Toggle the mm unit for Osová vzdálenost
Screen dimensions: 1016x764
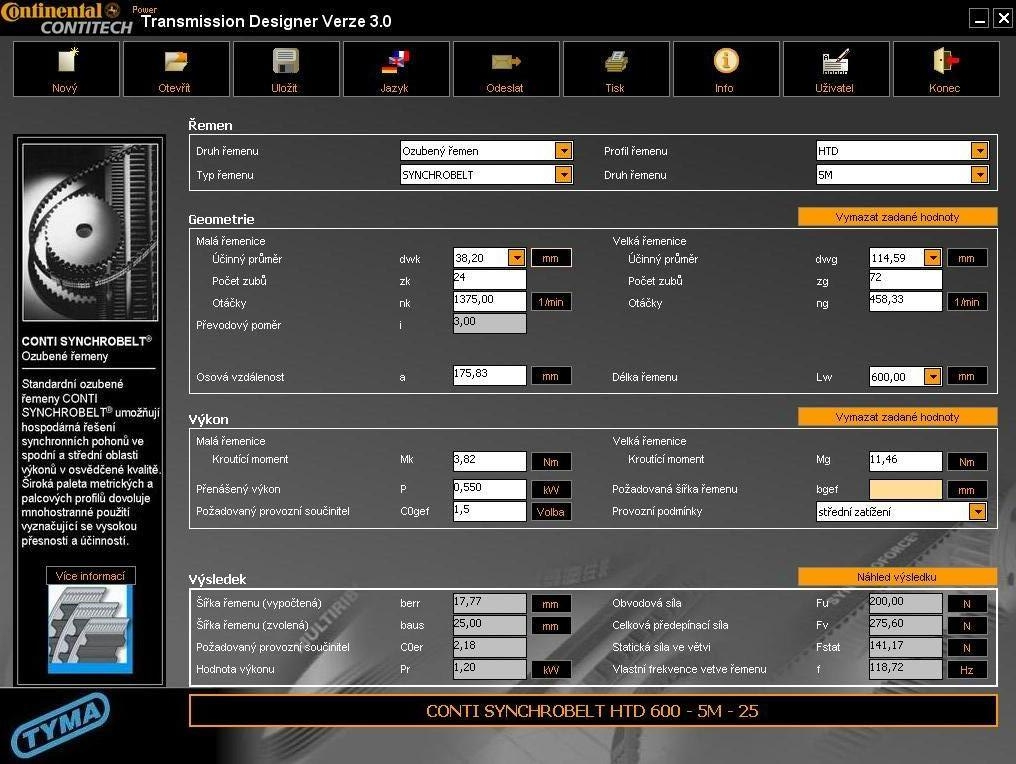point(551,376)
